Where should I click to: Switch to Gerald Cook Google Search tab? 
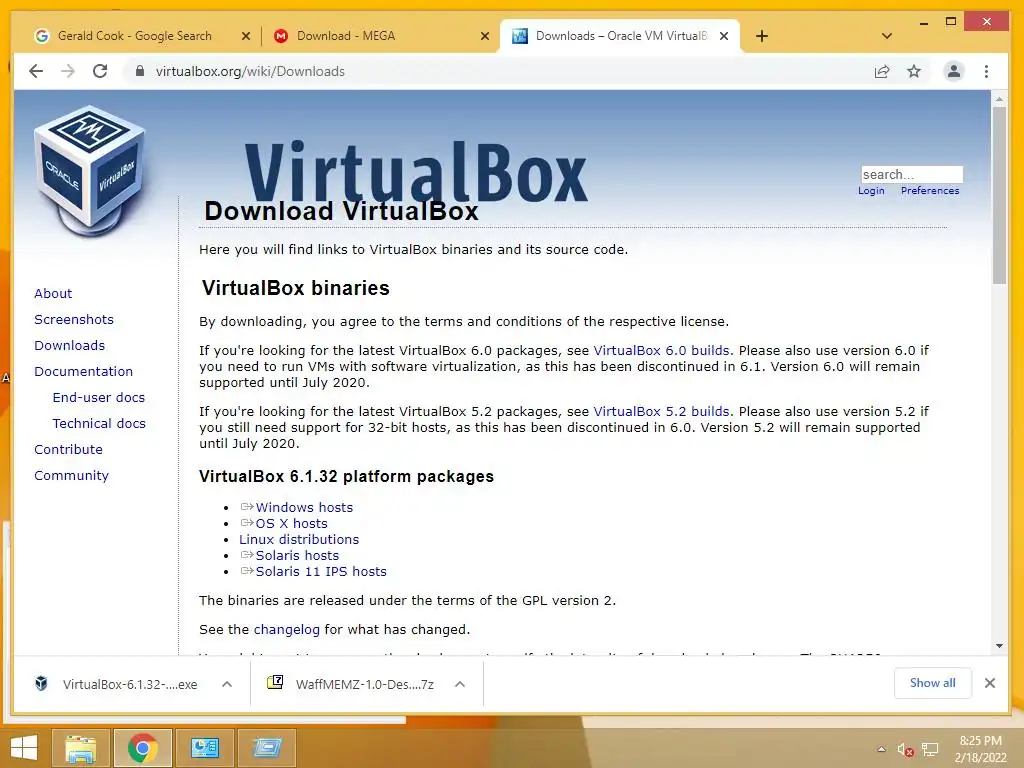click(135, 36)
